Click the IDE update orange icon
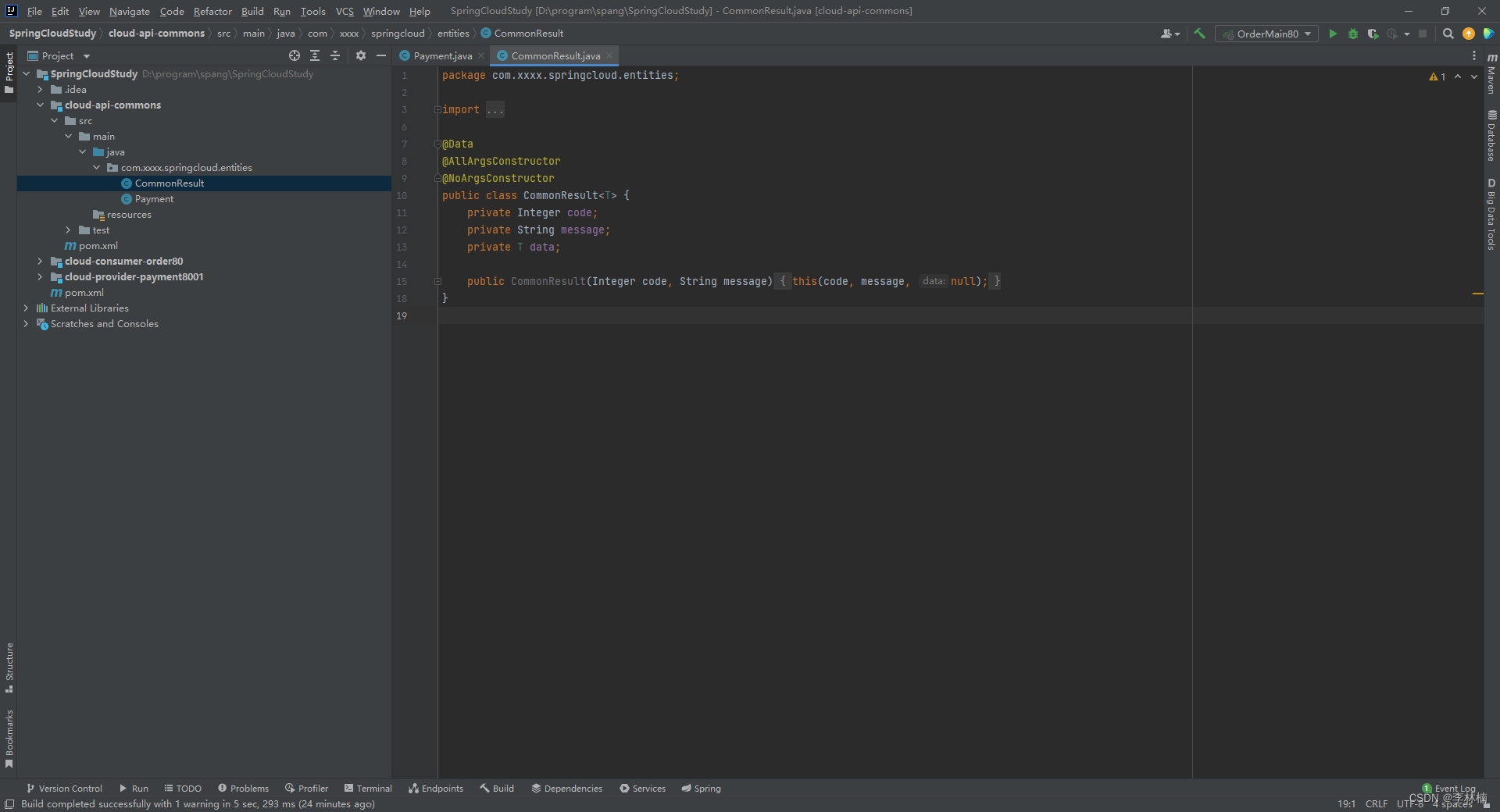Image resolution: width=1500 pixels, height=812 pixels. pos(1469,34)
